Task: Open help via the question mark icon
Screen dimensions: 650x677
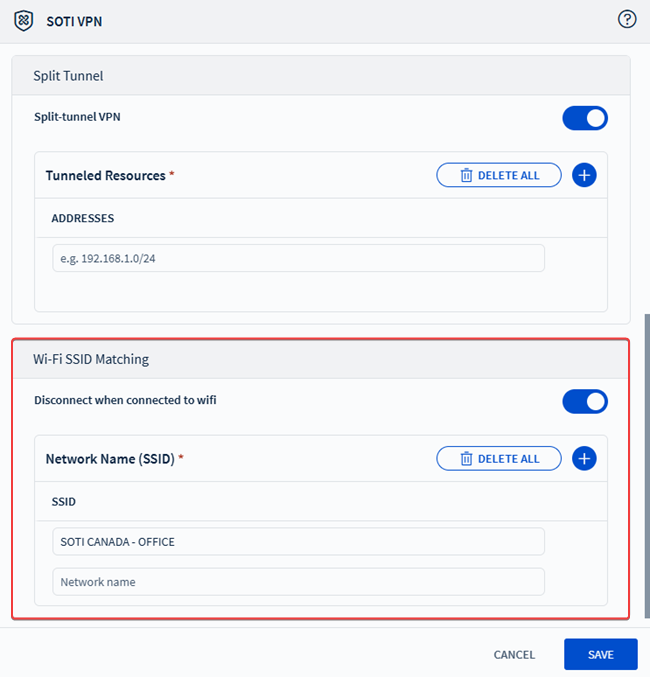Action: 627,19
